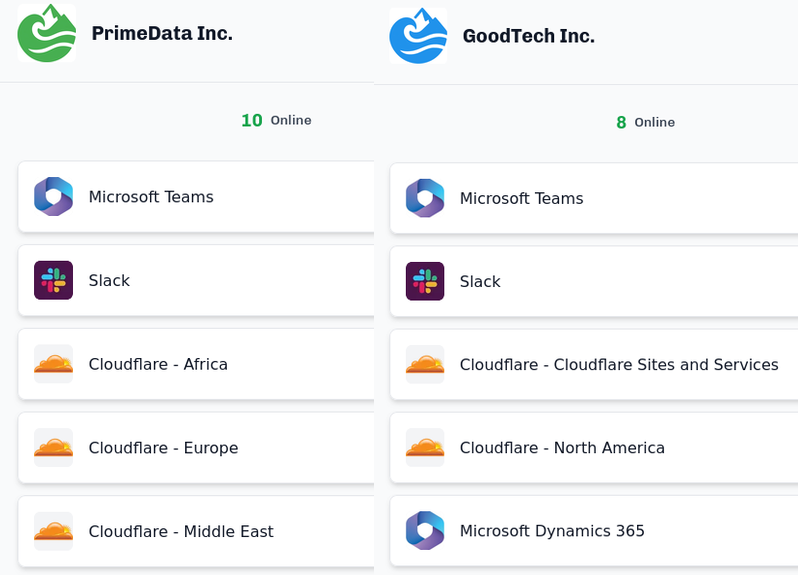Click Slack icon in GoodTech list
This screenshot has width=798, height=575.
[425, 281]
